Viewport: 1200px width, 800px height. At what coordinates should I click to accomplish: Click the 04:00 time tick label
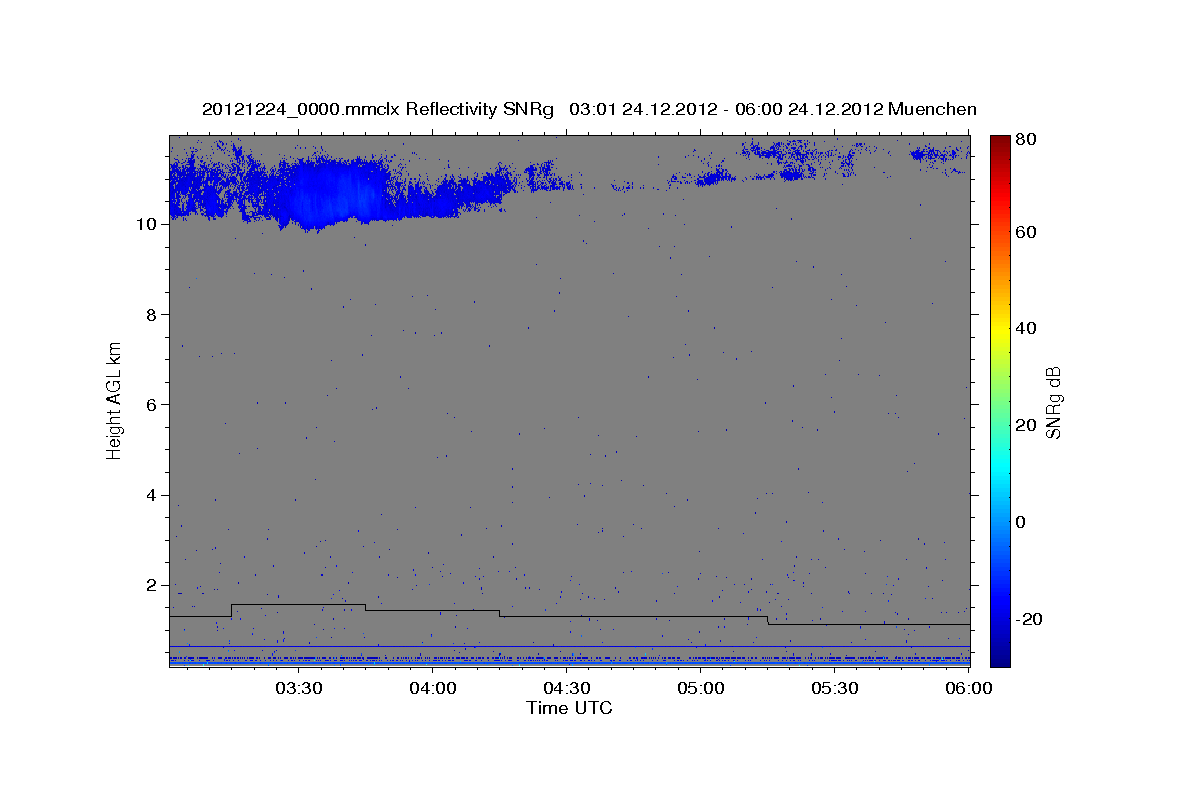(x=432, y=689)
